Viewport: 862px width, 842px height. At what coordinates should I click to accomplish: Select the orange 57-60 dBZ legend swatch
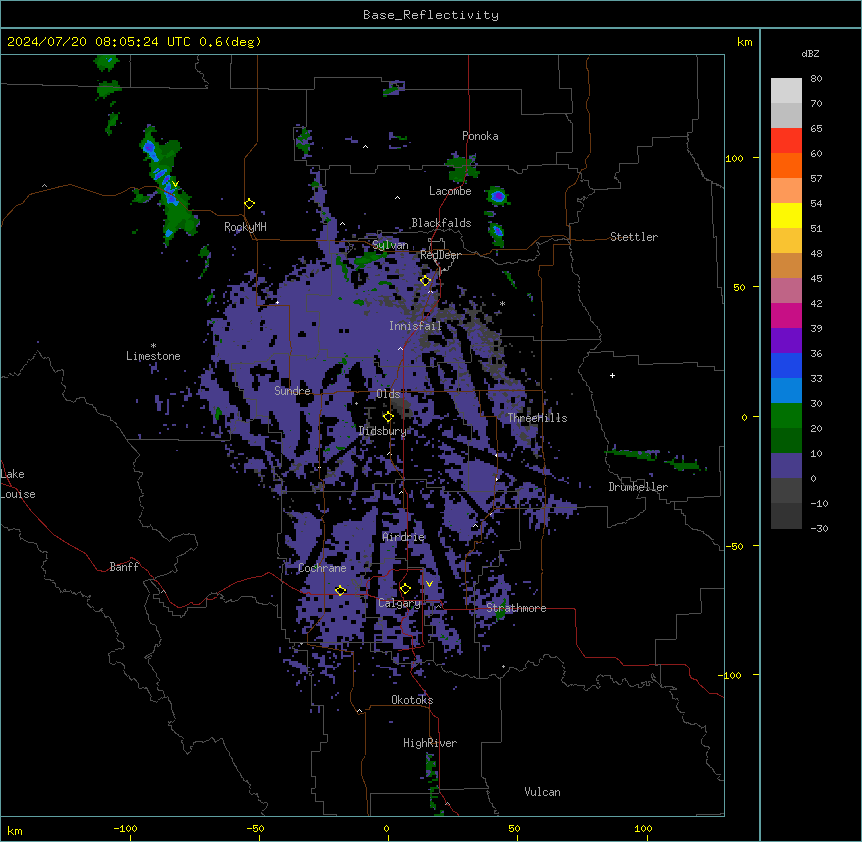click(786, 166)
